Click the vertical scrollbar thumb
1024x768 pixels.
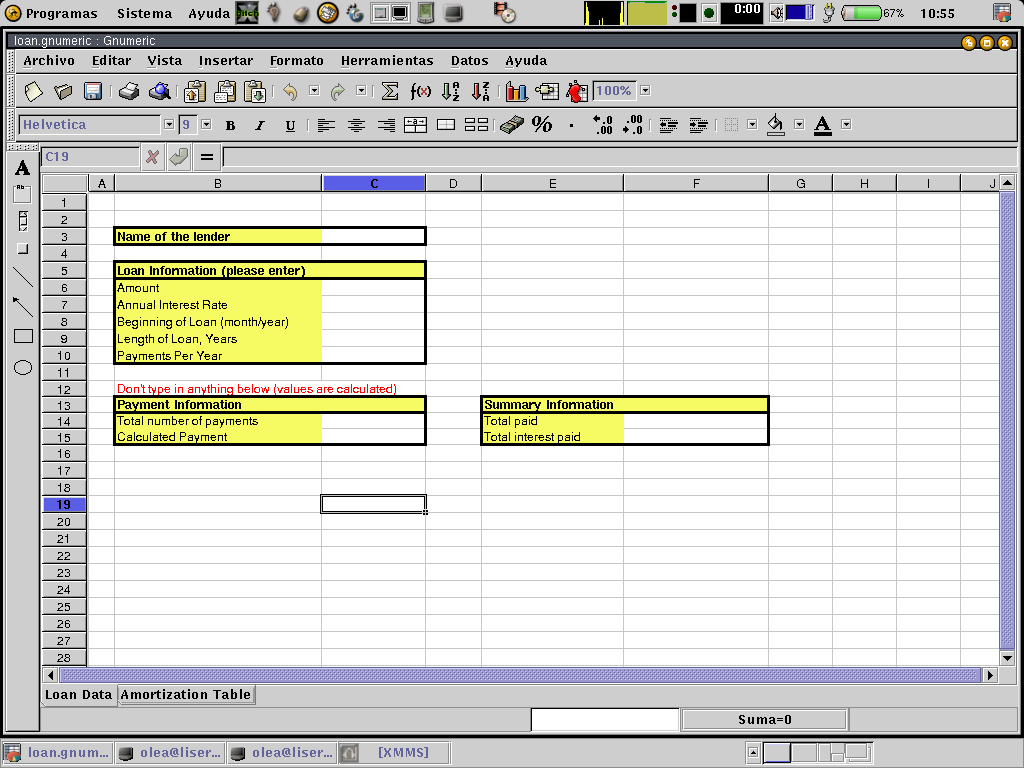1006,420
